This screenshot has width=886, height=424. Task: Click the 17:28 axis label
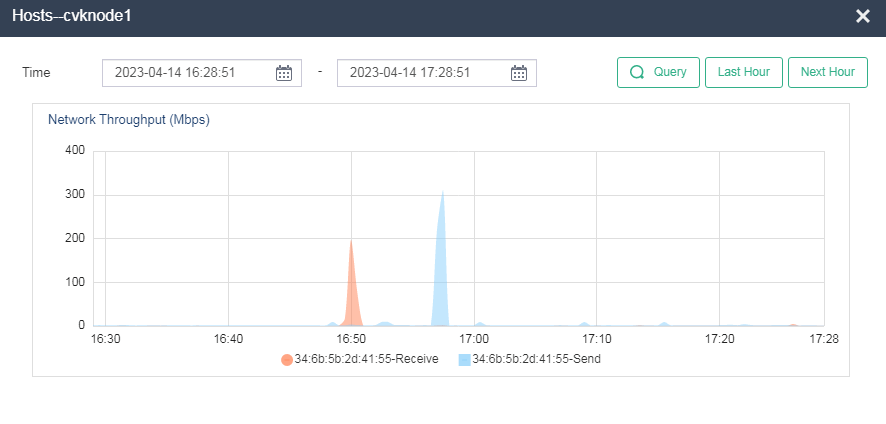826,339
